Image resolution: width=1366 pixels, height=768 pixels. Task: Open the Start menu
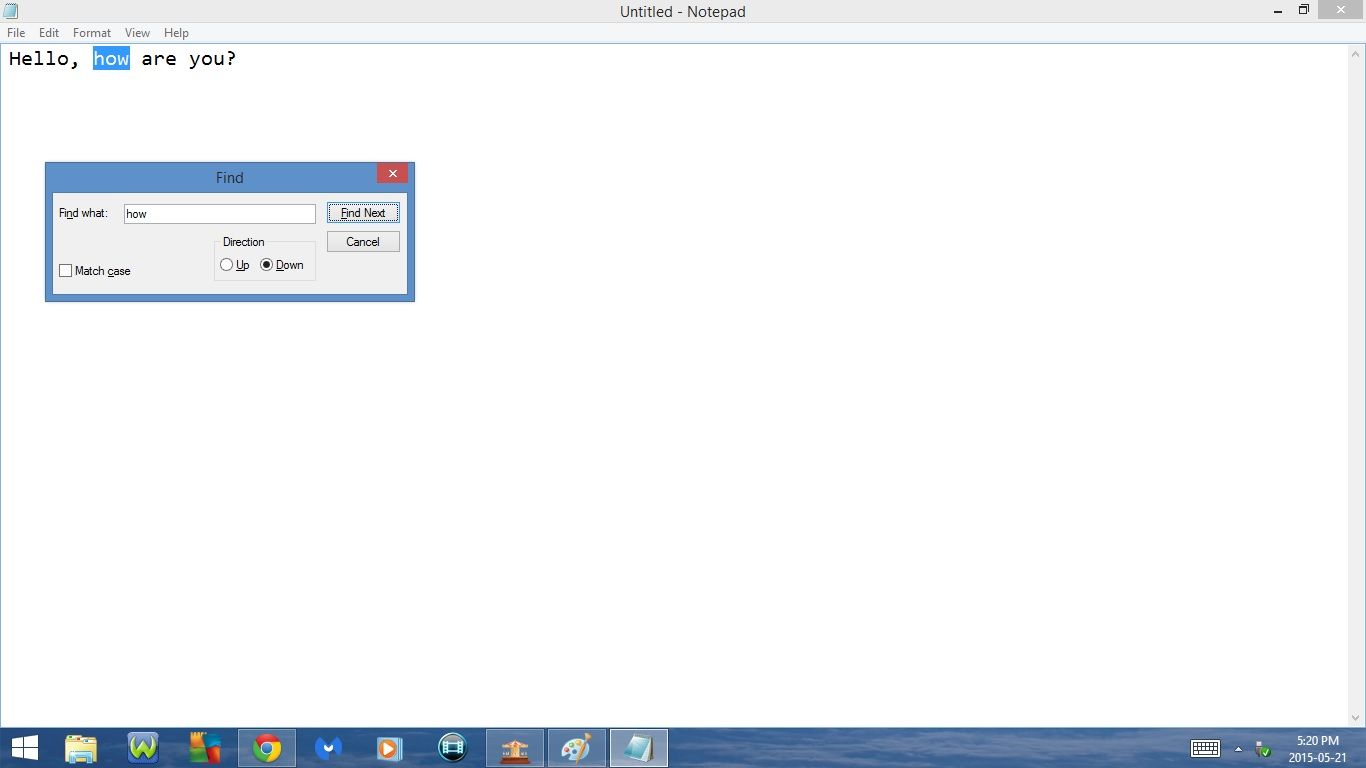tap(24, 747)
